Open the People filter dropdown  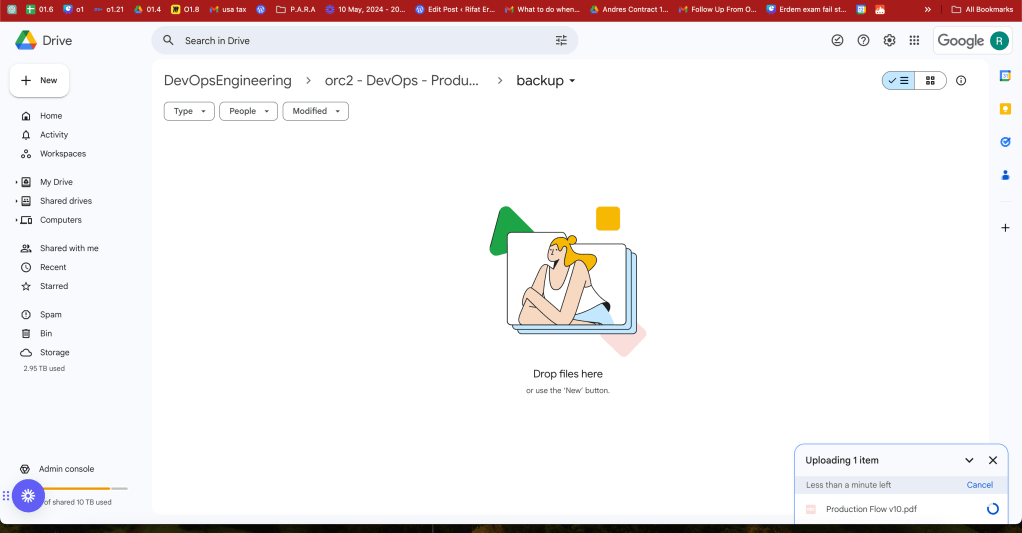pos(248,111)
